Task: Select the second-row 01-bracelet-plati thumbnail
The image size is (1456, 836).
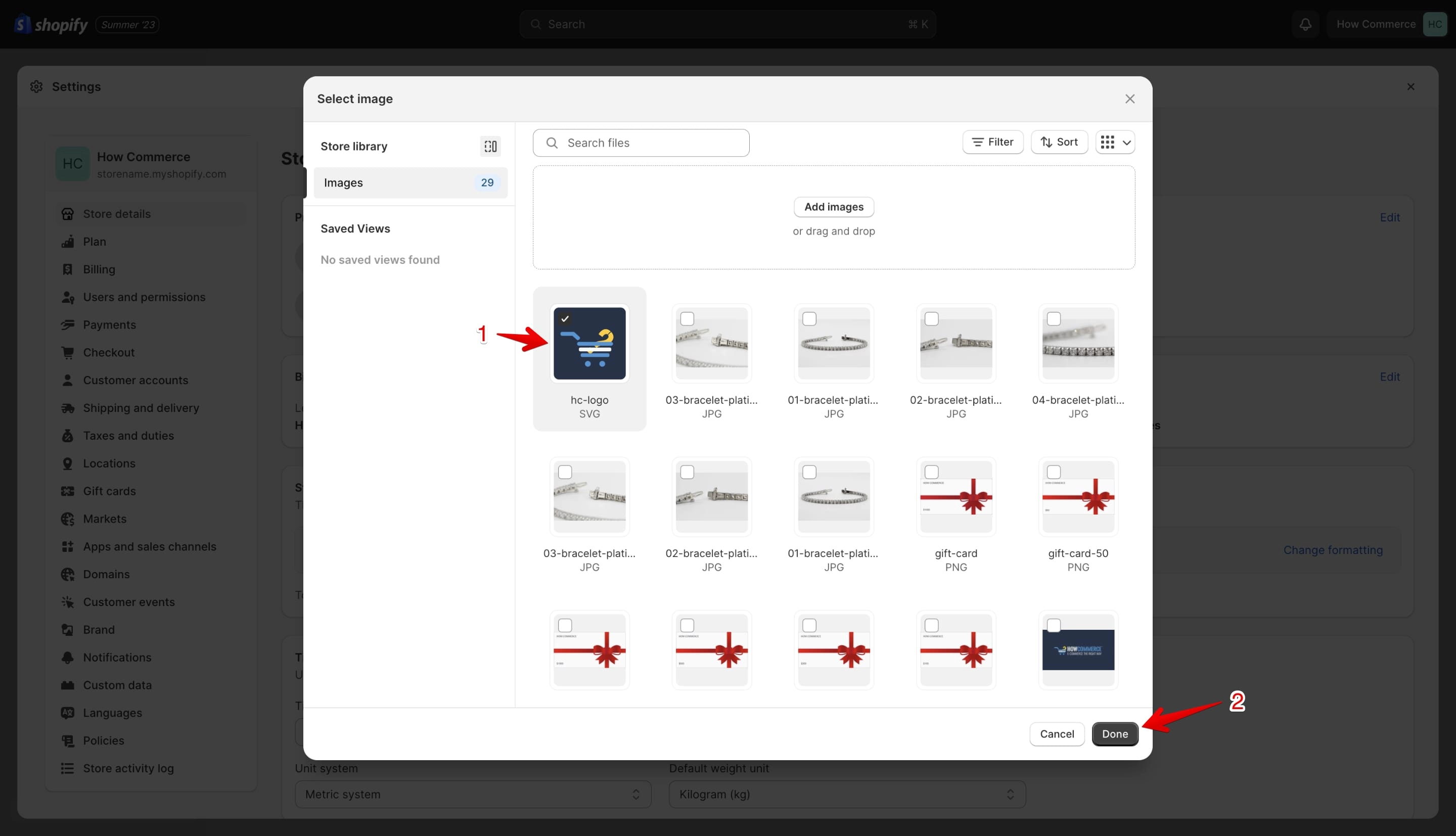Action: point(834,497)
